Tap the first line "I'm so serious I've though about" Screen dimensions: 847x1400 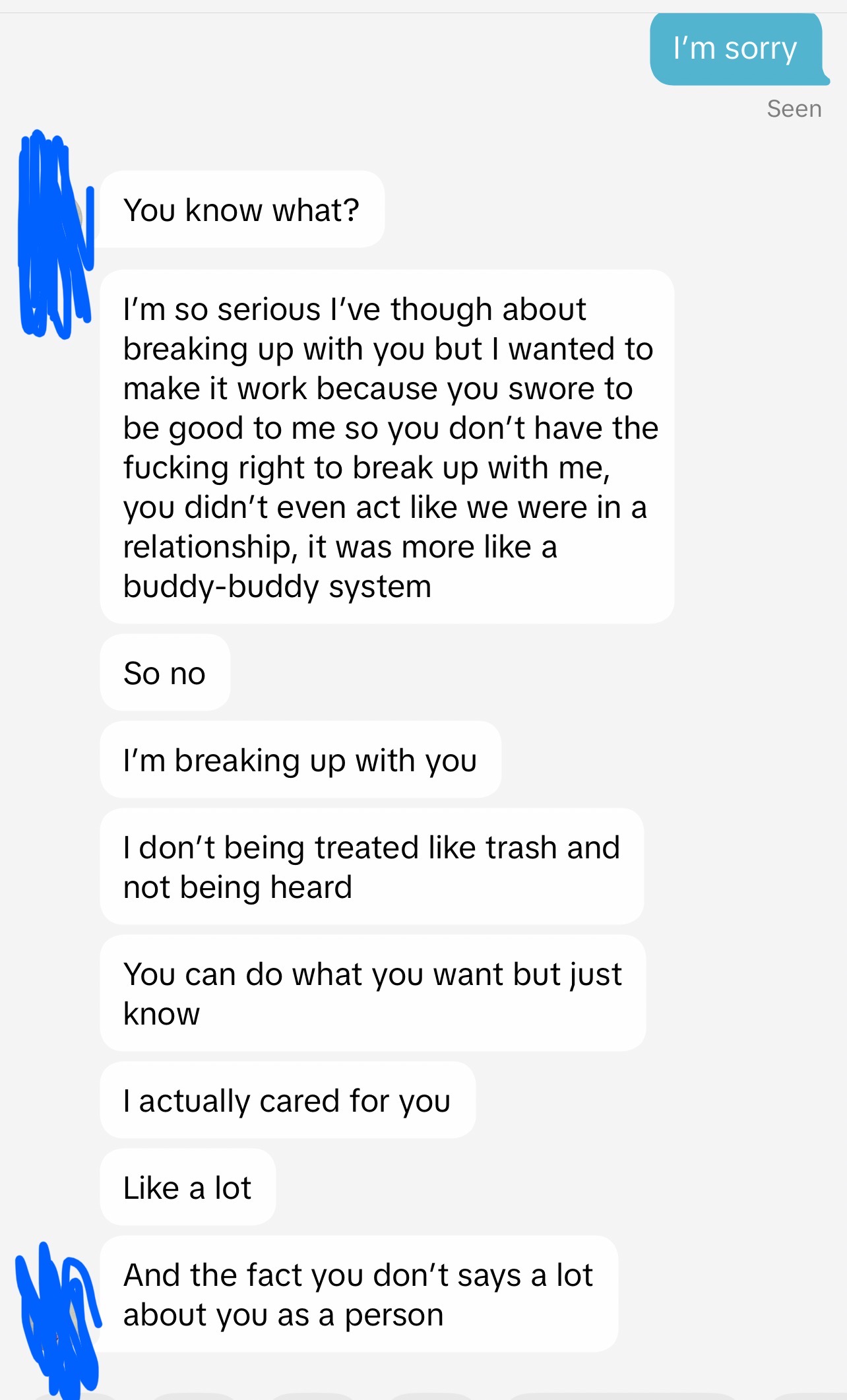pos(354,309)
